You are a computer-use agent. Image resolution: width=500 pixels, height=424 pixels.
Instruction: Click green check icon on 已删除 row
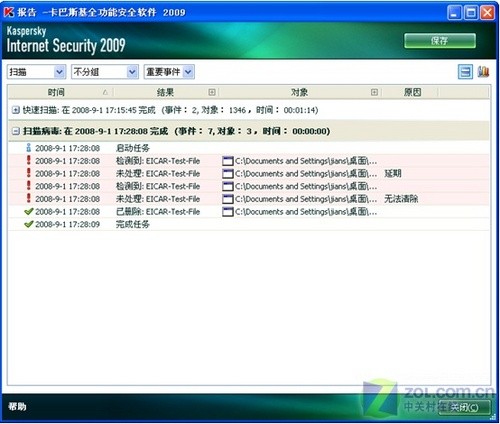(29, 211)
